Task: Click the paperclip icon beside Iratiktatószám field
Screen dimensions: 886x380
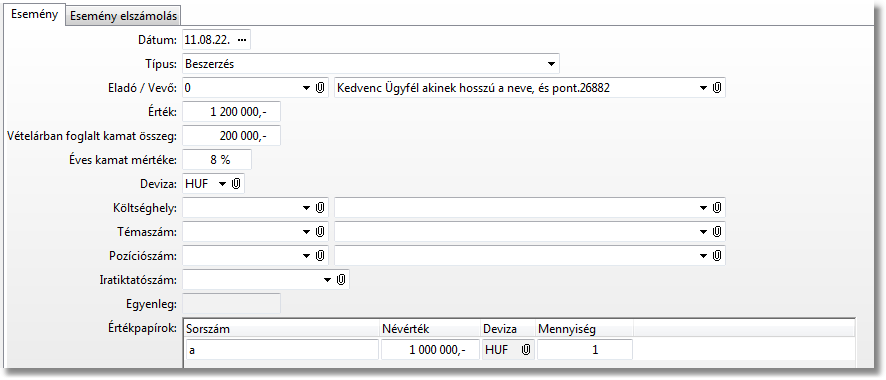Action: point(341,279)
